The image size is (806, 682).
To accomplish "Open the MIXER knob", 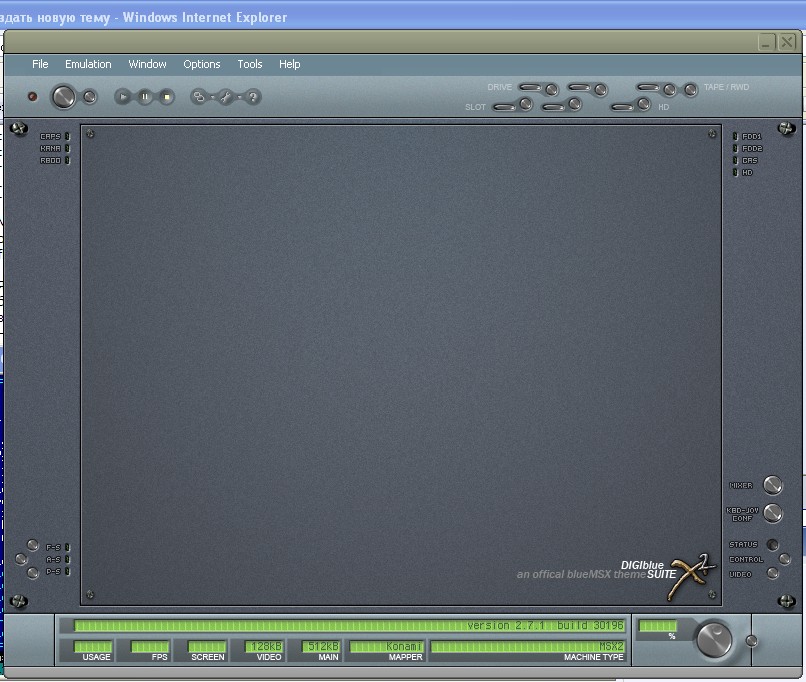I will pyautogui.click(x=773, y=485).
